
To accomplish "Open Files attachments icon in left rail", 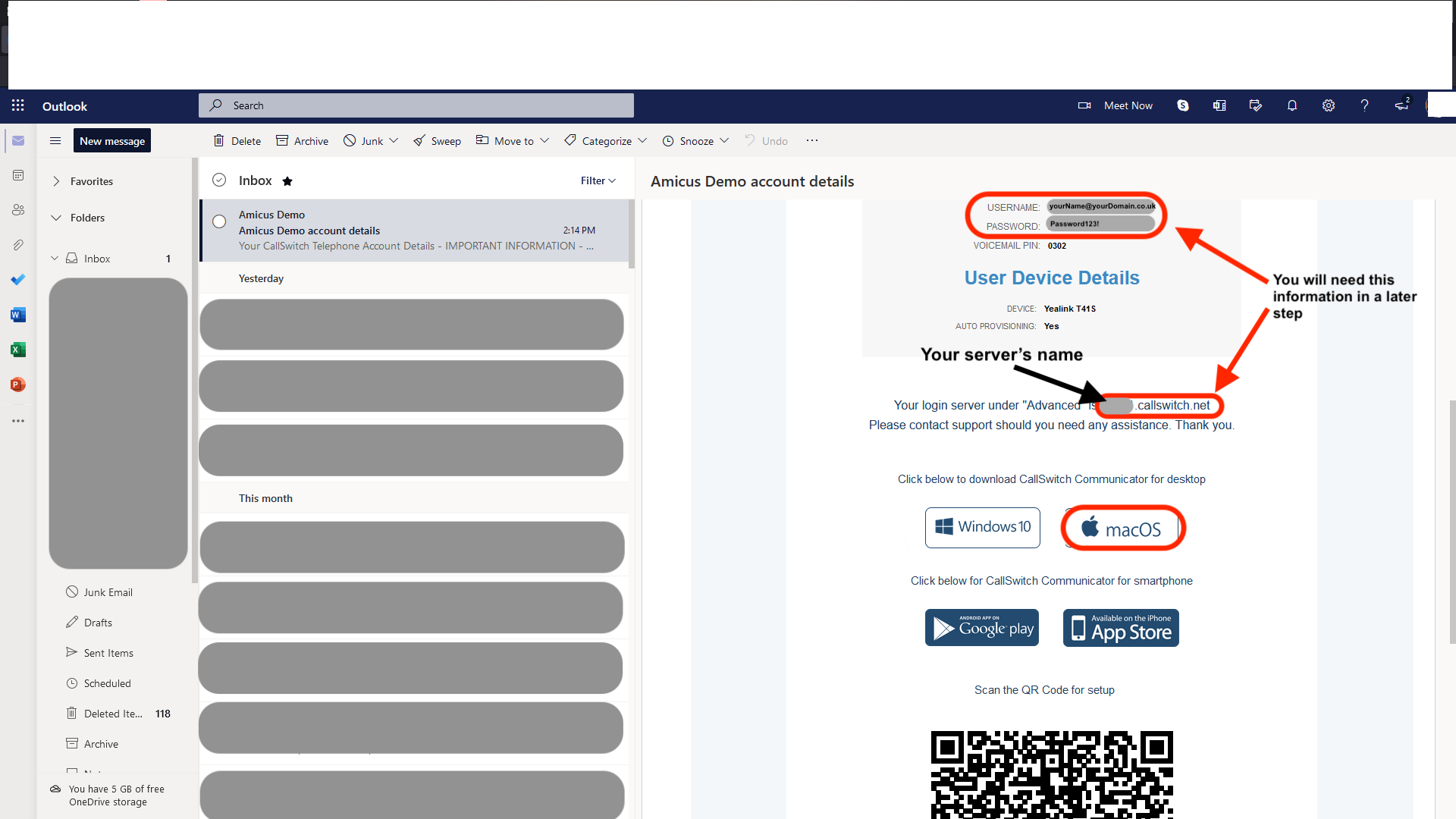I will click(x=18, y=245).
